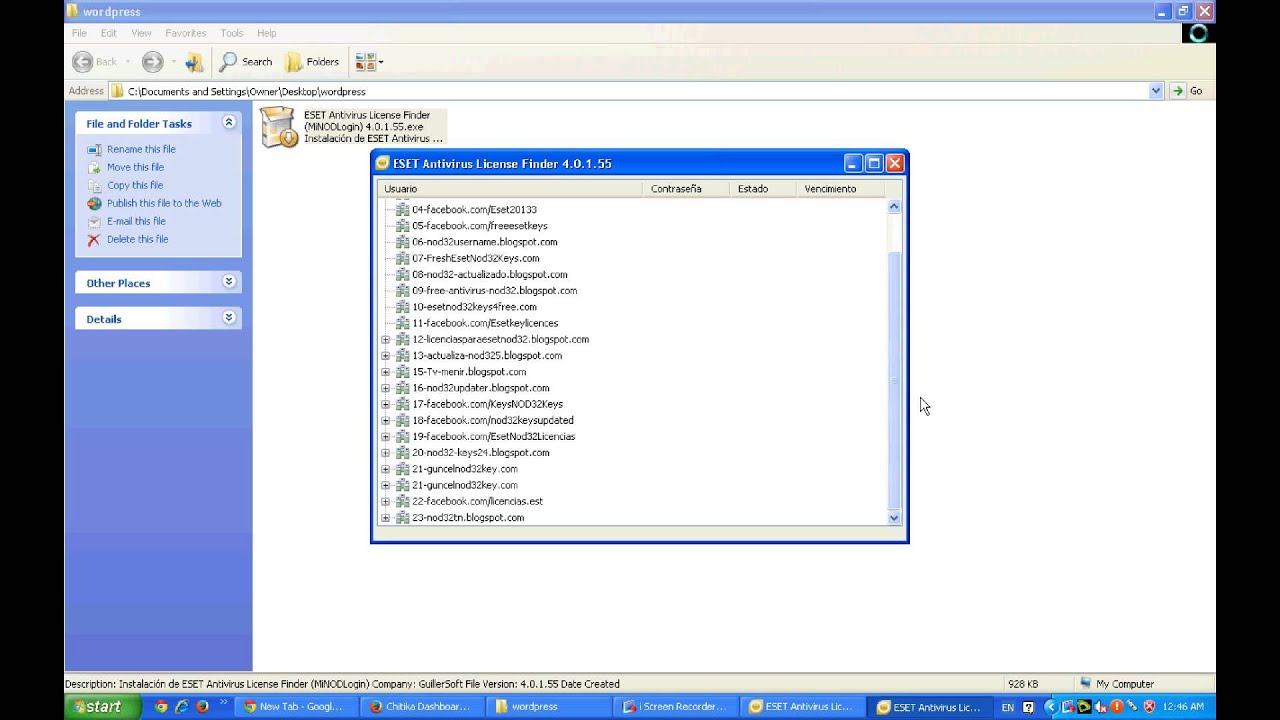
Task: Expand the 23-nod32tn.blogspot.com node
Action: 386,518
